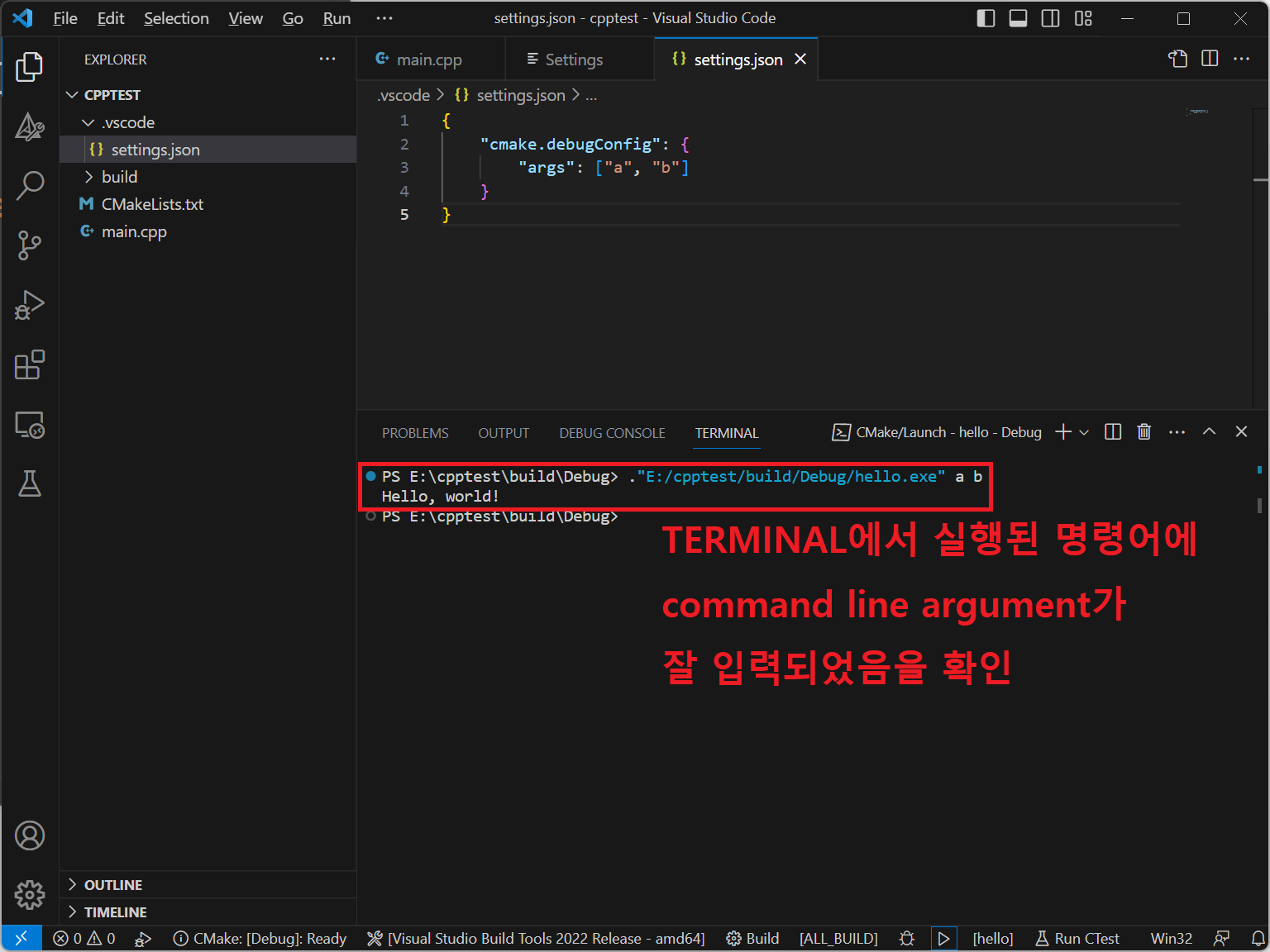Open the CMake sidebar view

tap(30, 127)
